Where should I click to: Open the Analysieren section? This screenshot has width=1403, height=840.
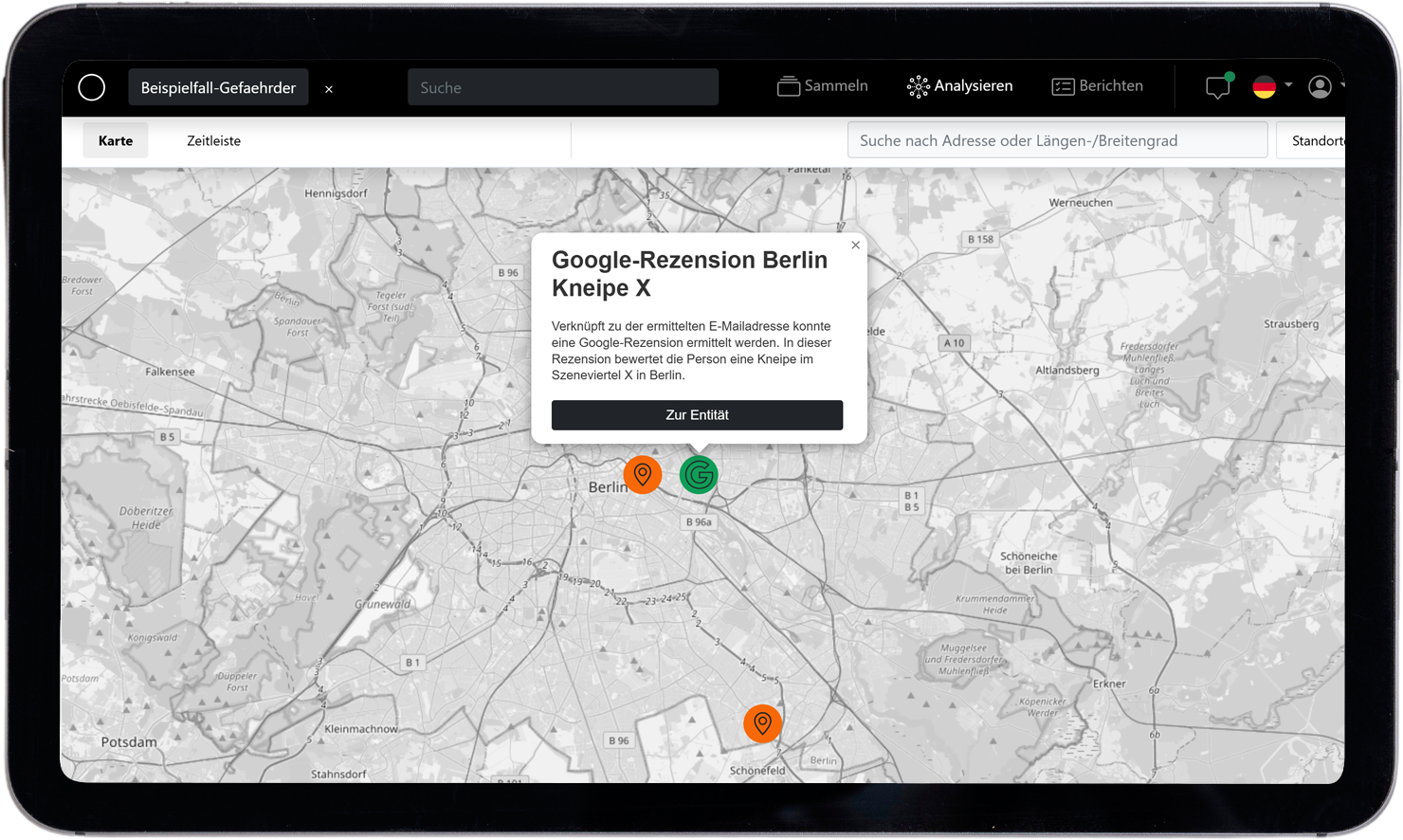[959, 86]
